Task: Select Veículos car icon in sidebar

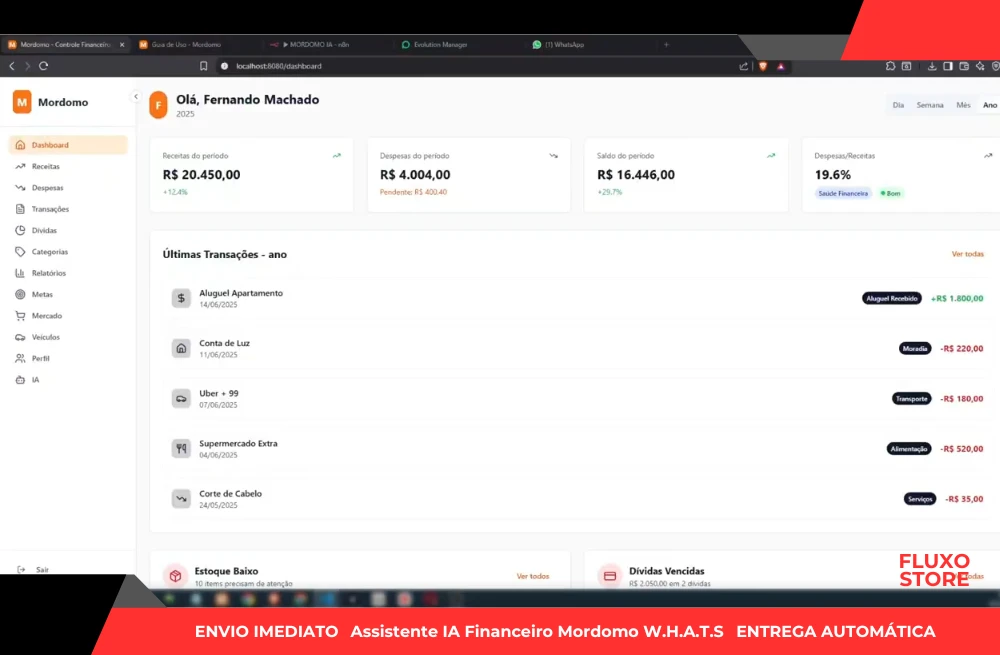Action: pyautogui.click(x=21, y=337)
